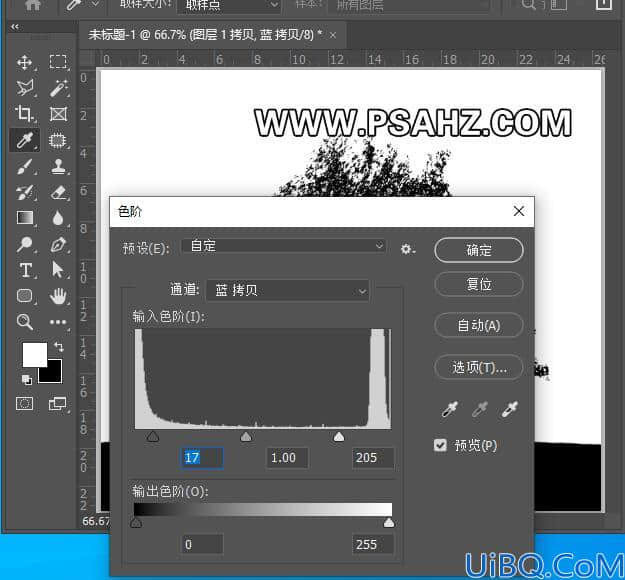The image size is (625, 580).
Task: Click the output highlight field 255
Action: 373,544
